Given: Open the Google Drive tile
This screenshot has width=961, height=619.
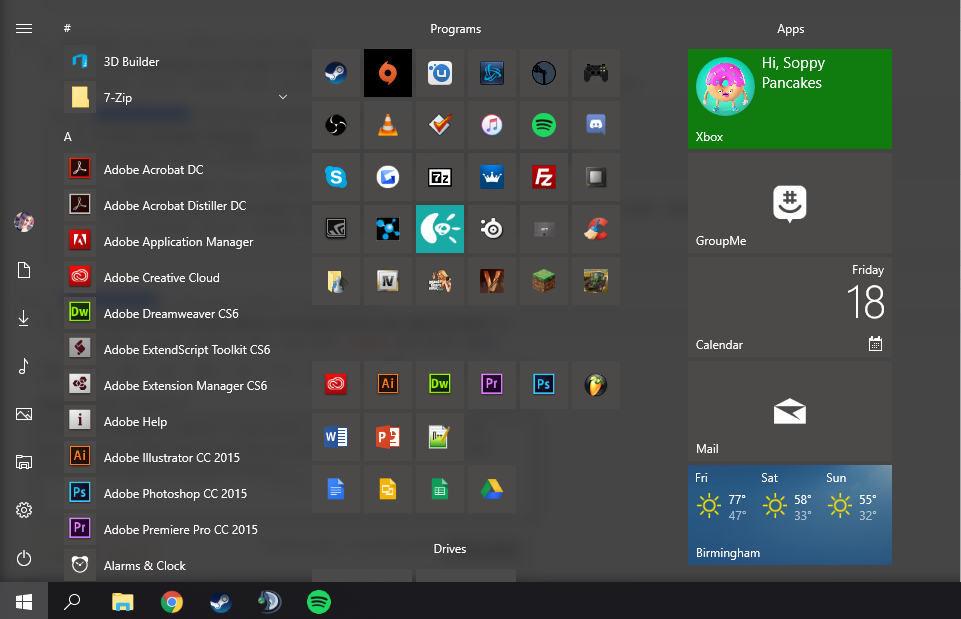Looking at the screenshot, I should (x=491, y=488).
